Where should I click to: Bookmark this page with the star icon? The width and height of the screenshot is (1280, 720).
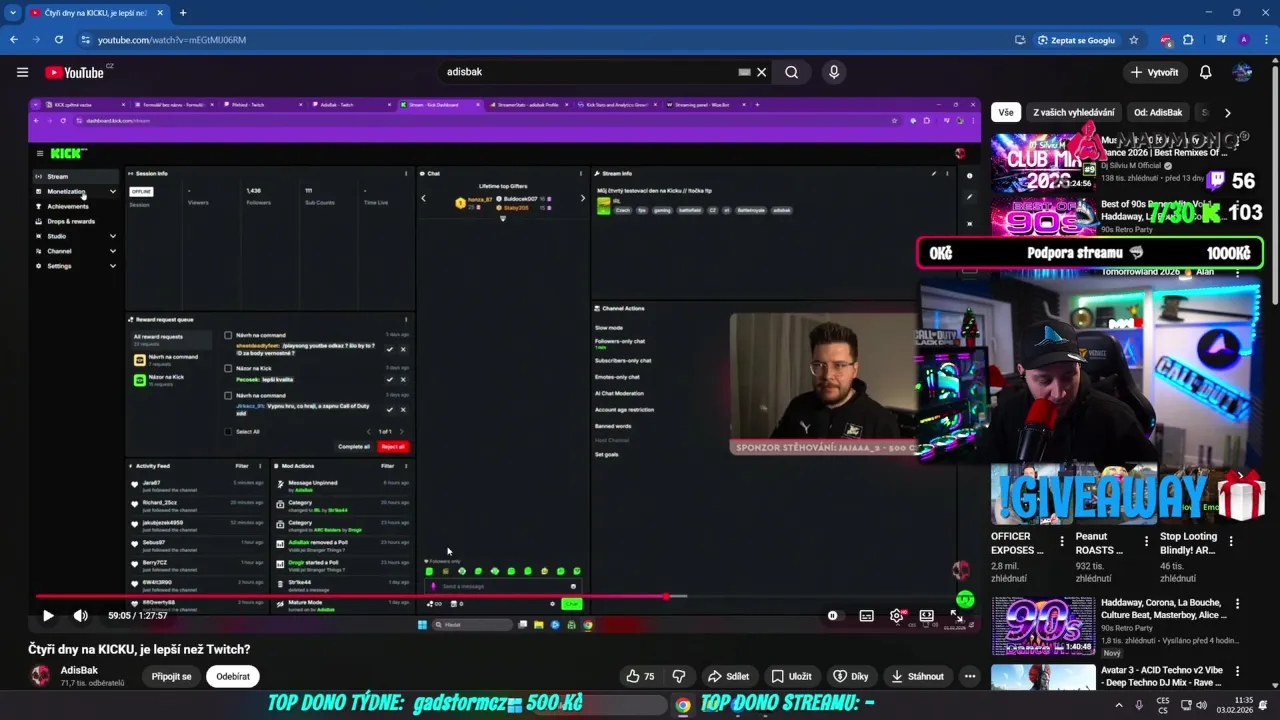pyautogui.click(x=1134, y=40)
